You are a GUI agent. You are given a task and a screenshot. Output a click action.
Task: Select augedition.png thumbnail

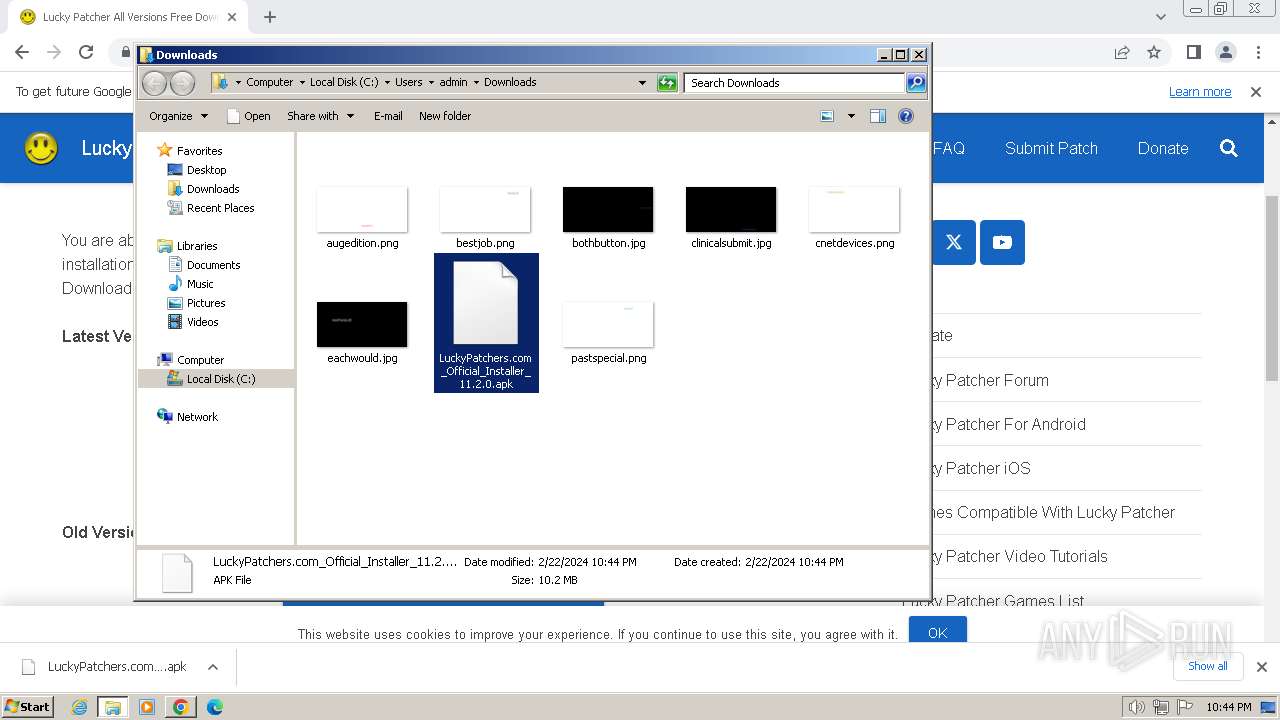362,209
